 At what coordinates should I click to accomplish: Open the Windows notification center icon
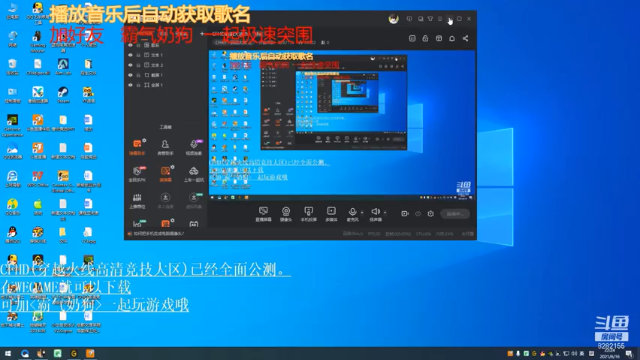coord(629,353)
